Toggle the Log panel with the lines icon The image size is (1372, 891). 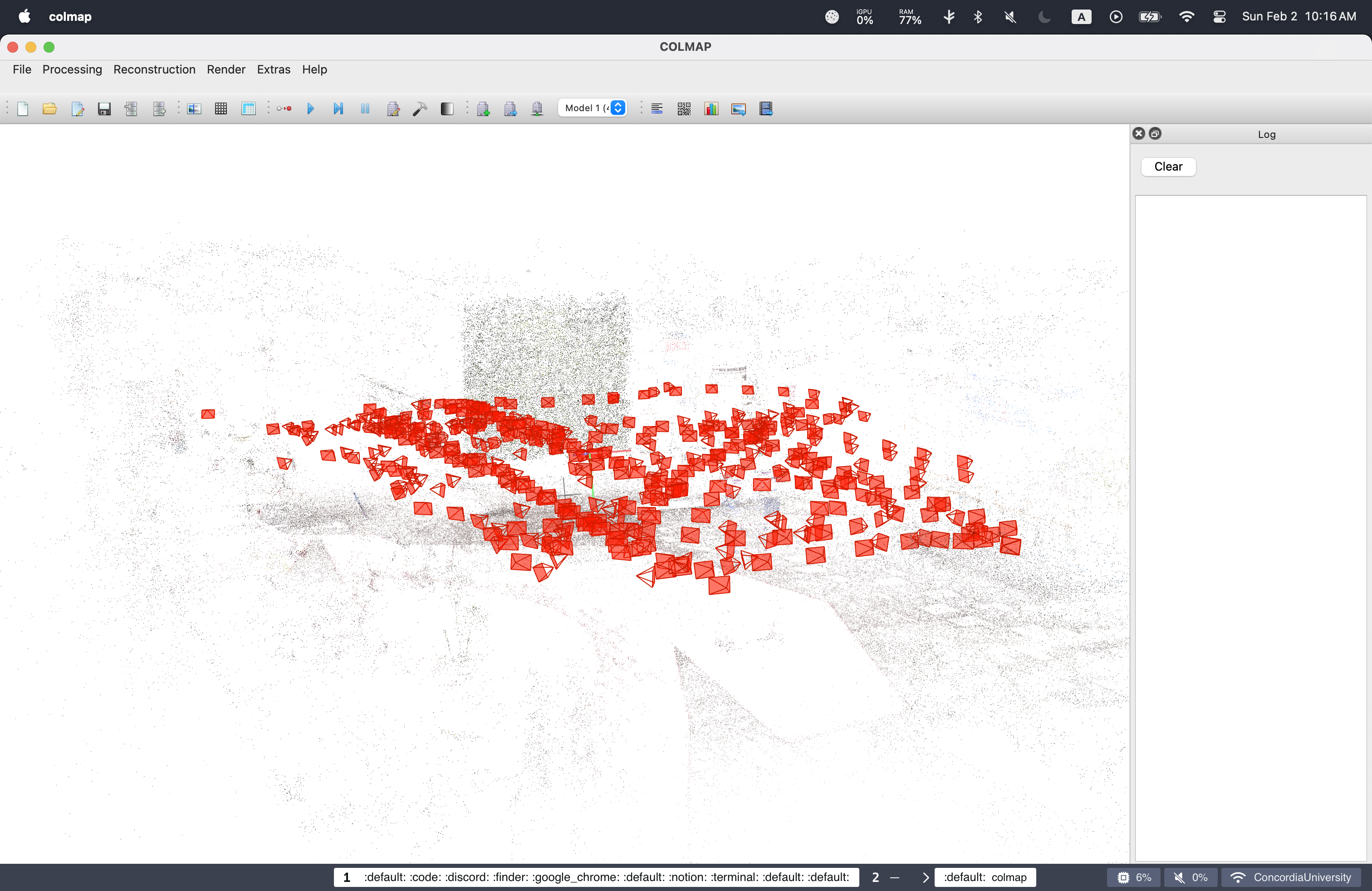(x=657, y=108)
